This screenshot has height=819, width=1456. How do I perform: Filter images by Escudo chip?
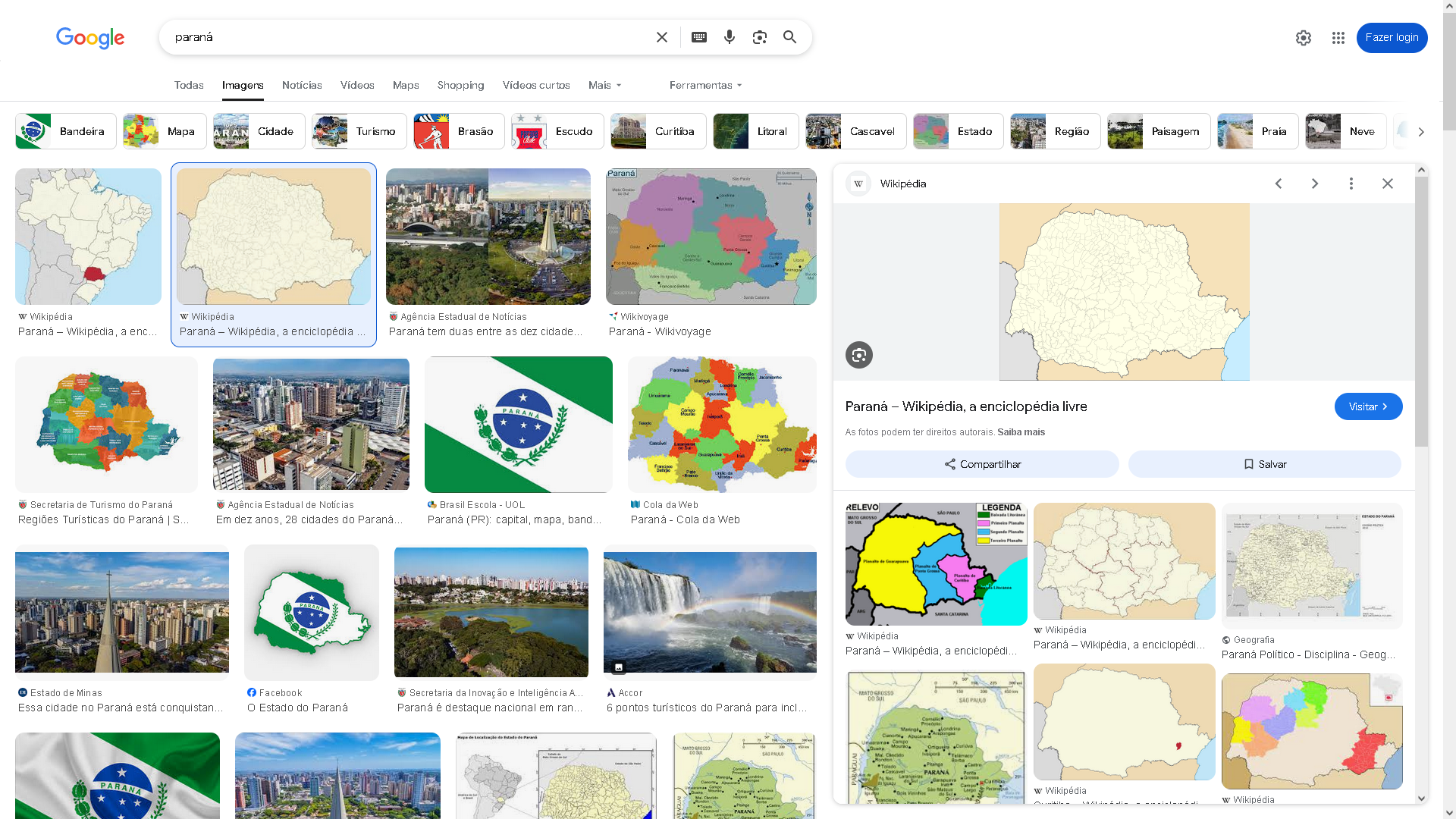[557, 131]
